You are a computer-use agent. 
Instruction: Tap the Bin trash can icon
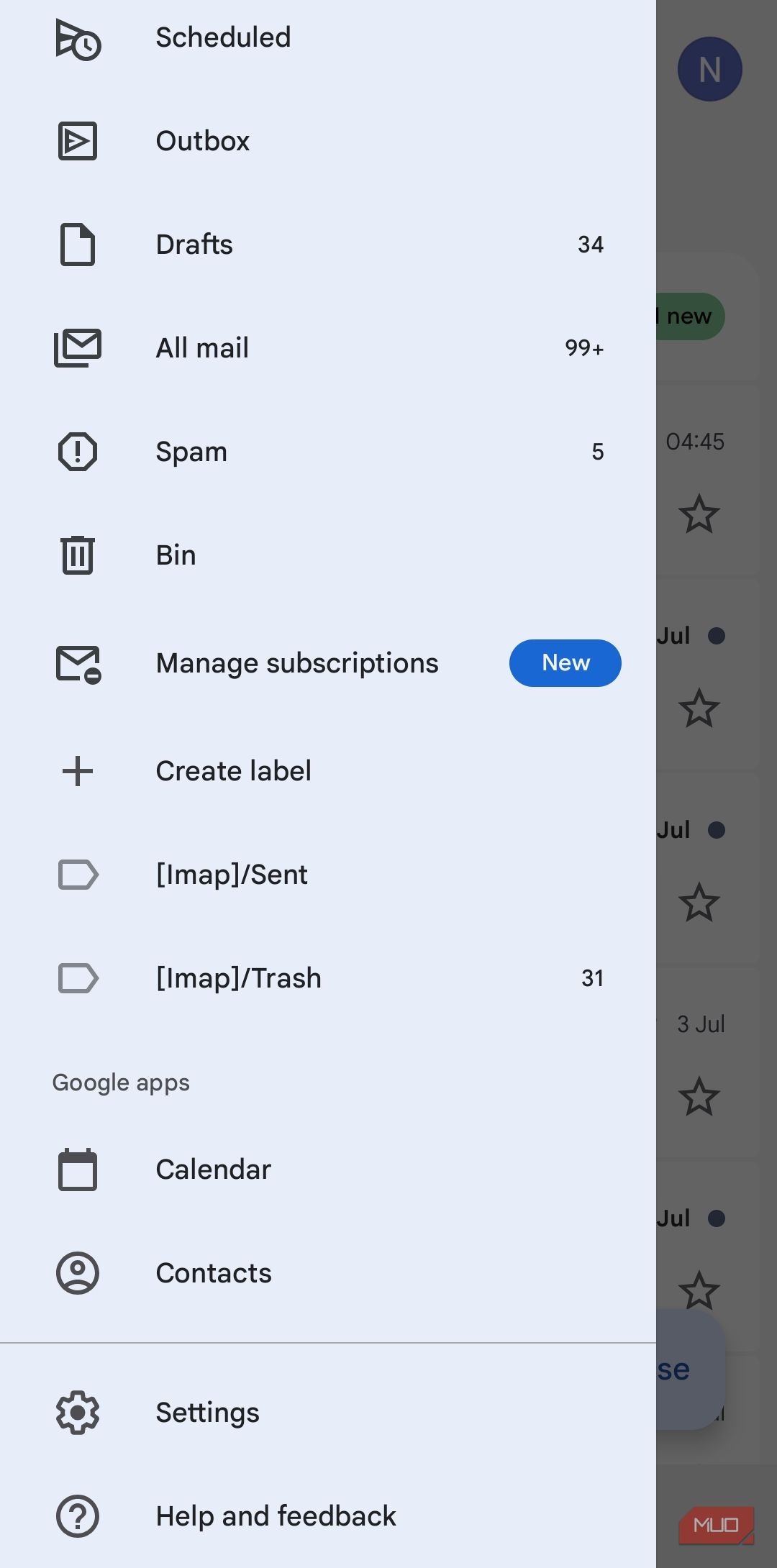[x=78, y=555]
